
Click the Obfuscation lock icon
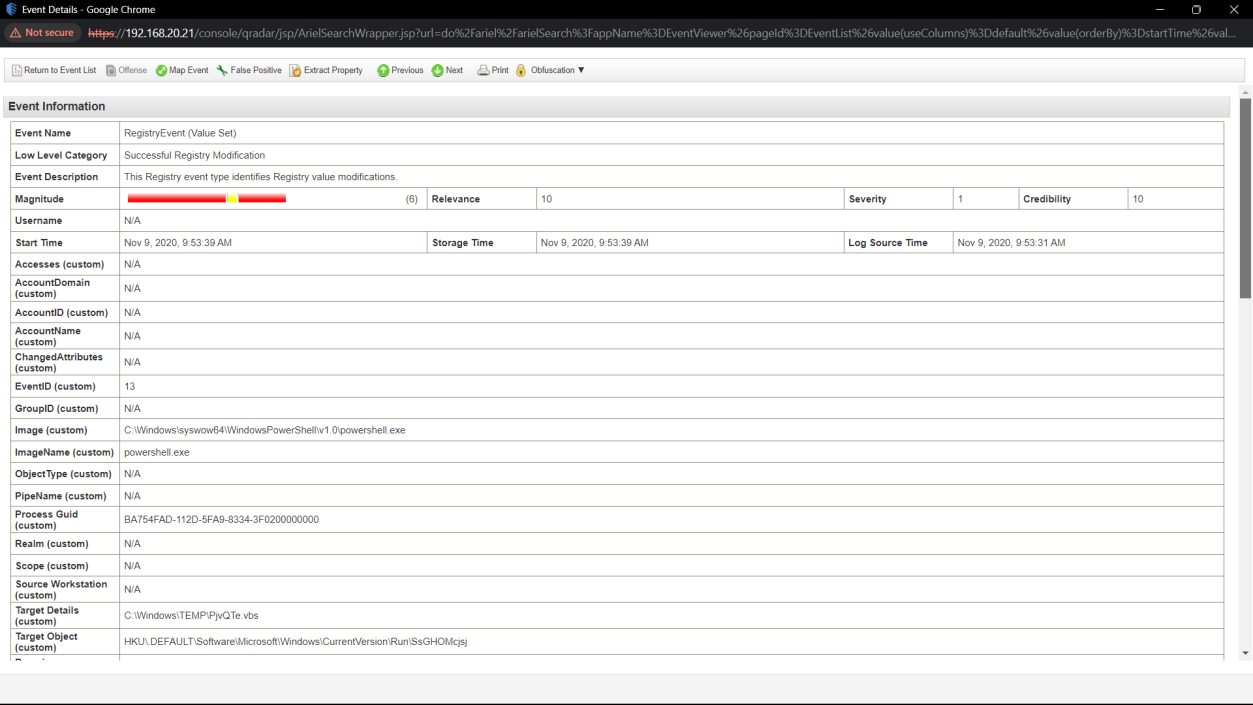pyautogui.click(x=521, y=71)
